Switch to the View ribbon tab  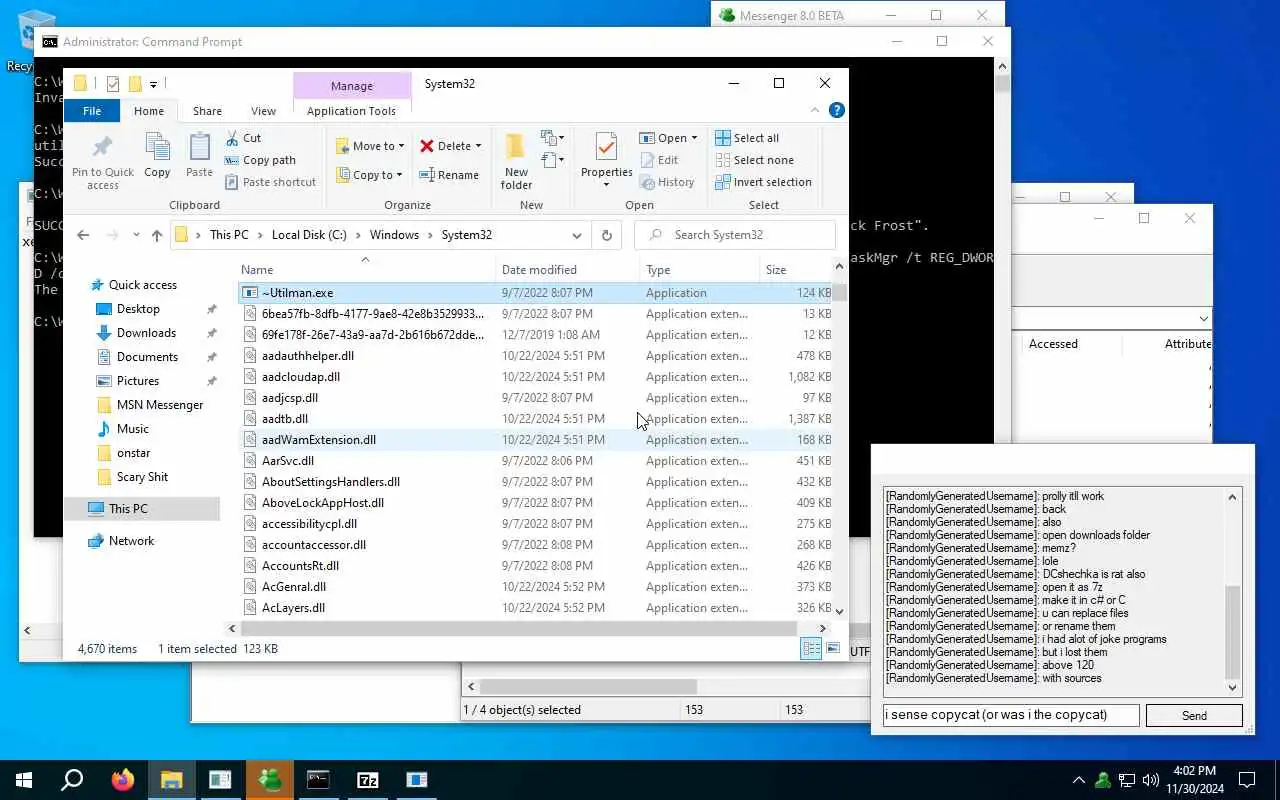[263, 111]
